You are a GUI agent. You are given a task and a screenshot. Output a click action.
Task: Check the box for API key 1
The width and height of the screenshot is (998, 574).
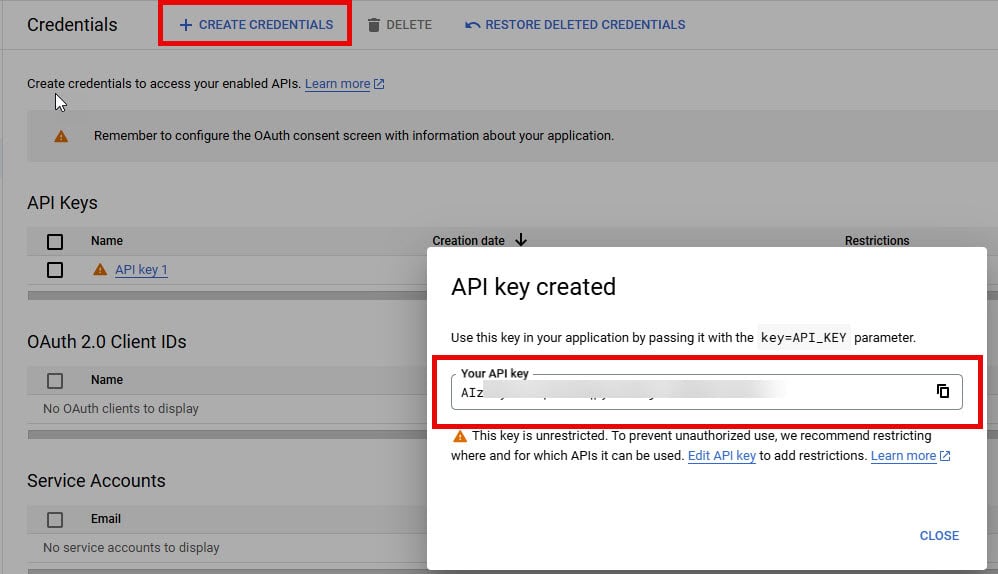pos(55,270)
